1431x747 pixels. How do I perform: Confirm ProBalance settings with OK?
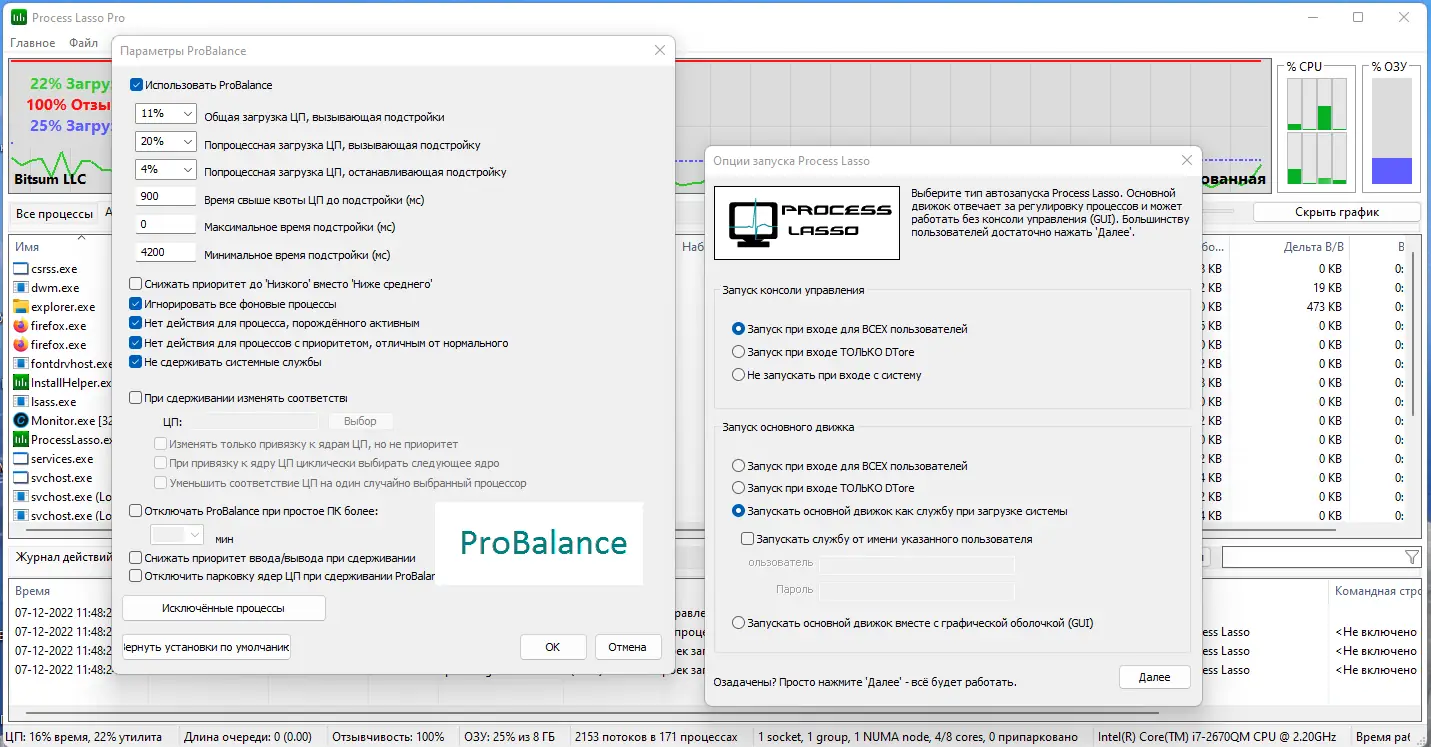(553, 647)
